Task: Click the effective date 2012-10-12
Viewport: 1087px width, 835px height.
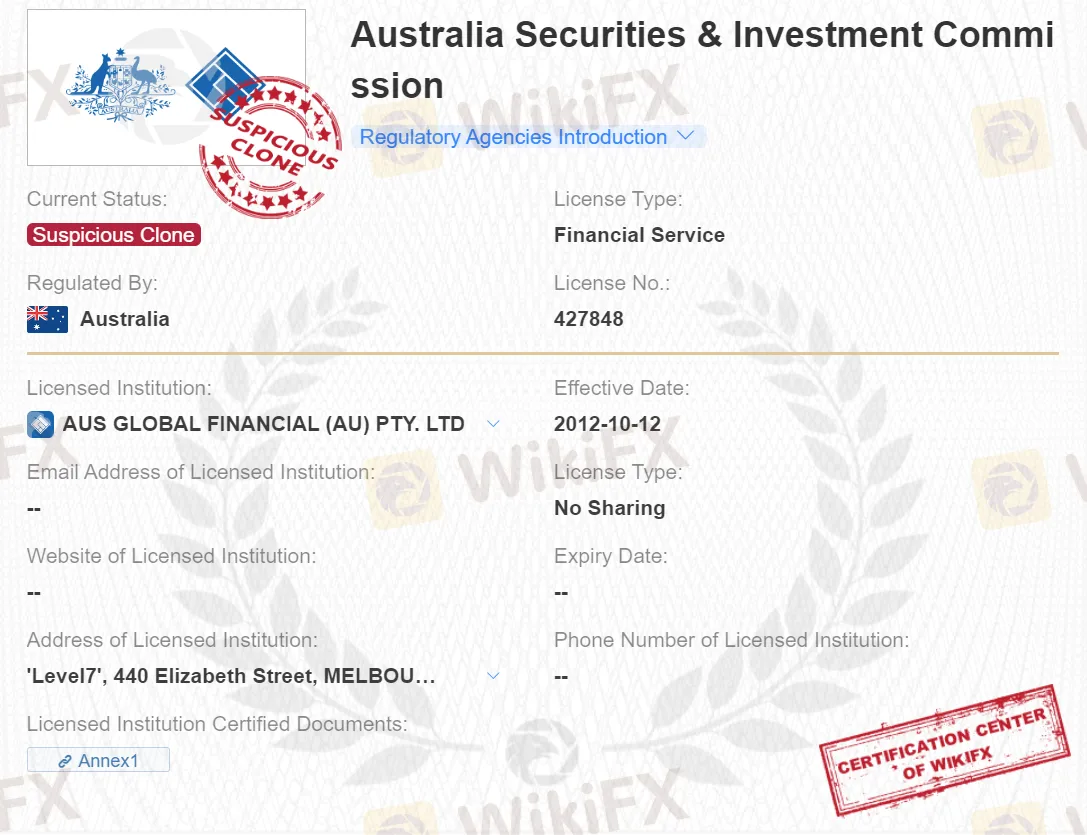Action: point(607,424)
